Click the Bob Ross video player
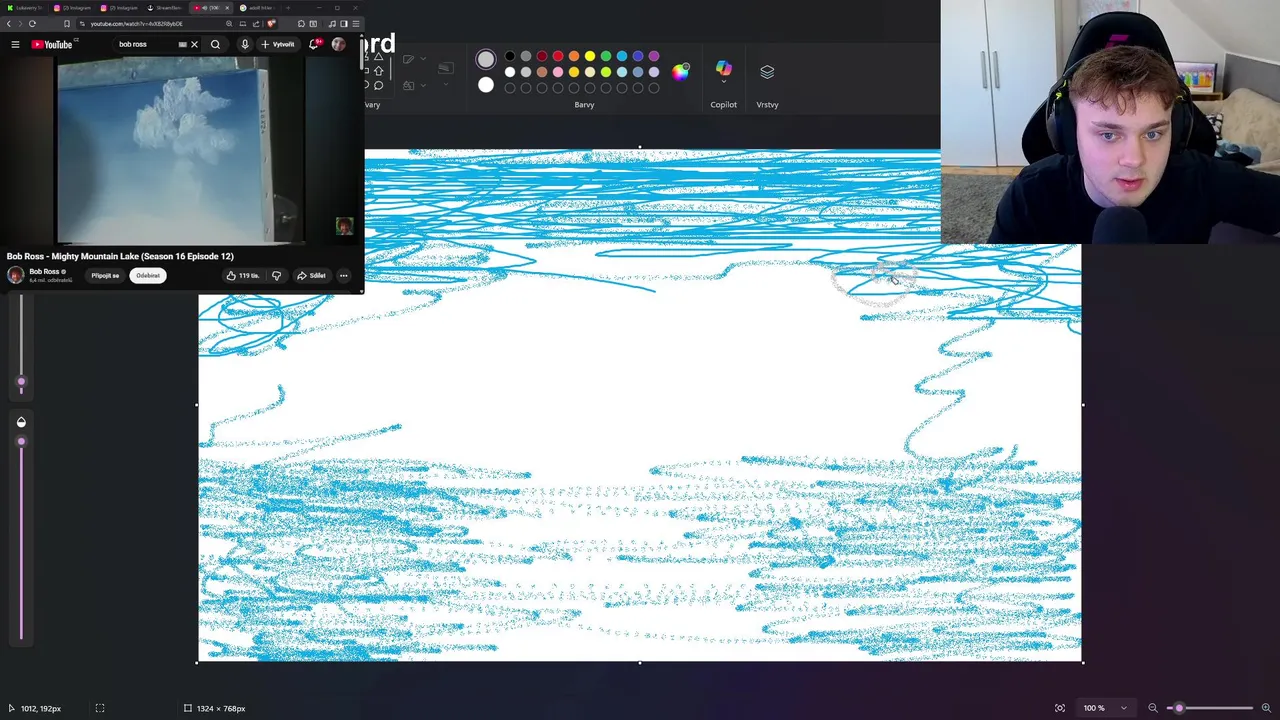This screenshot has width=1280, height=720. [x=180, y=150]
